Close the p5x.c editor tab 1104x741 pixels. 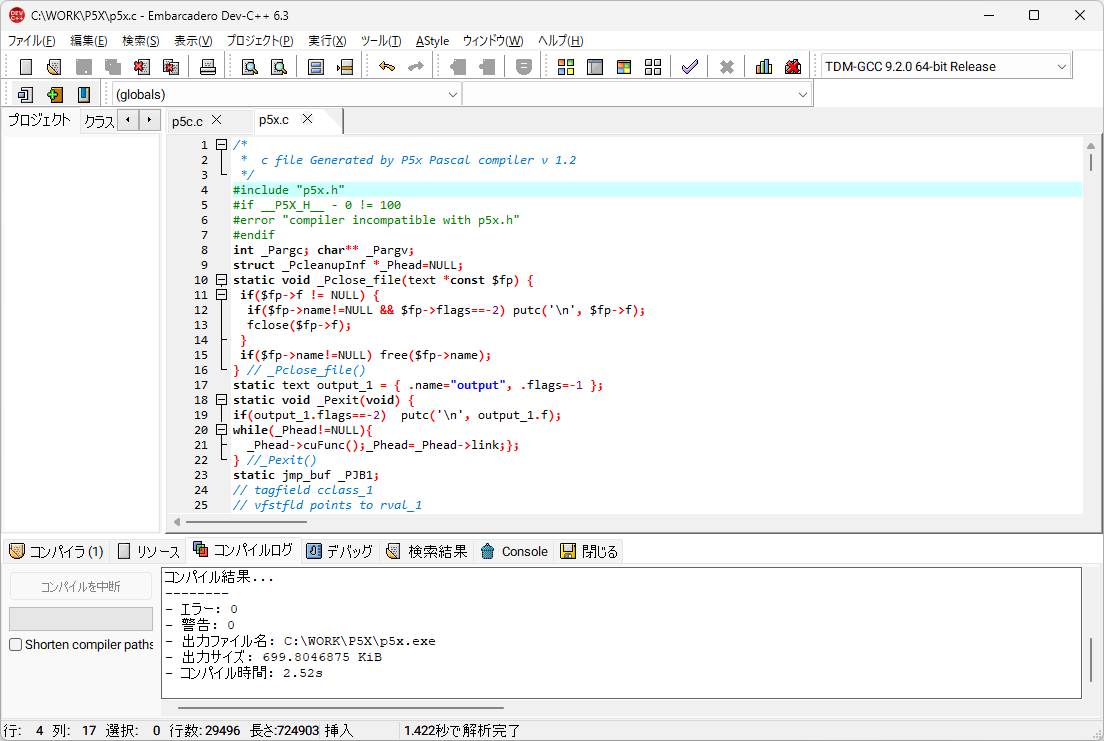pos(308,119)
